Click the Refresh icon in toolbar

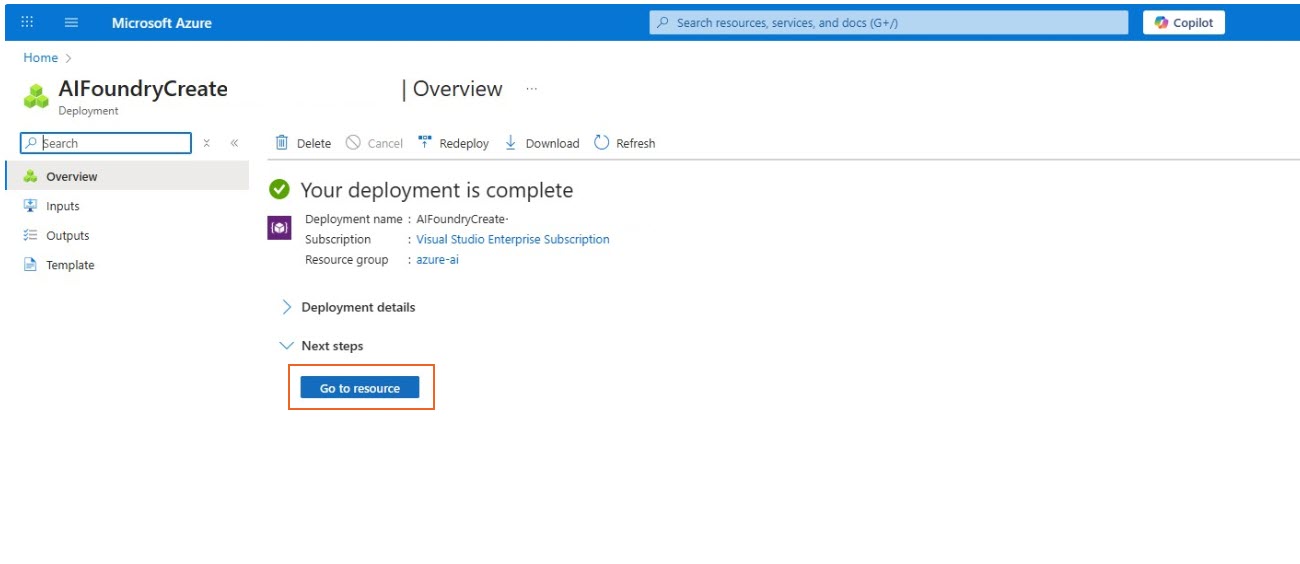(x=601, y=143)
